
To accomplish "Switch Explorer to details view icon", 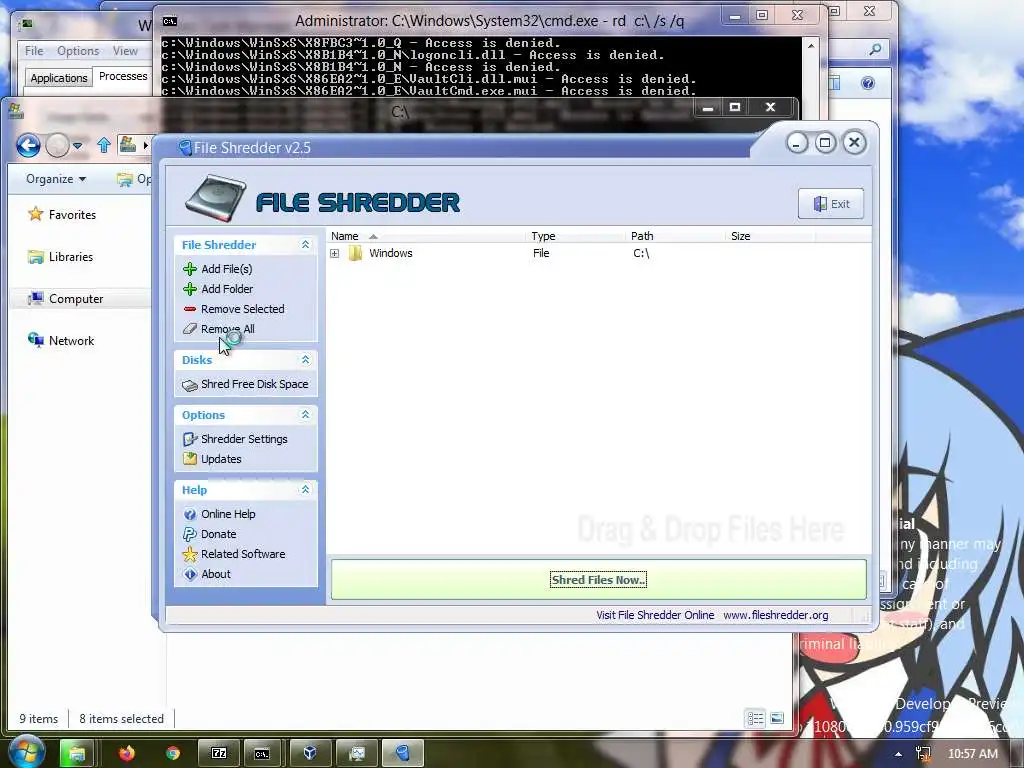I will (x=756, y=718).
